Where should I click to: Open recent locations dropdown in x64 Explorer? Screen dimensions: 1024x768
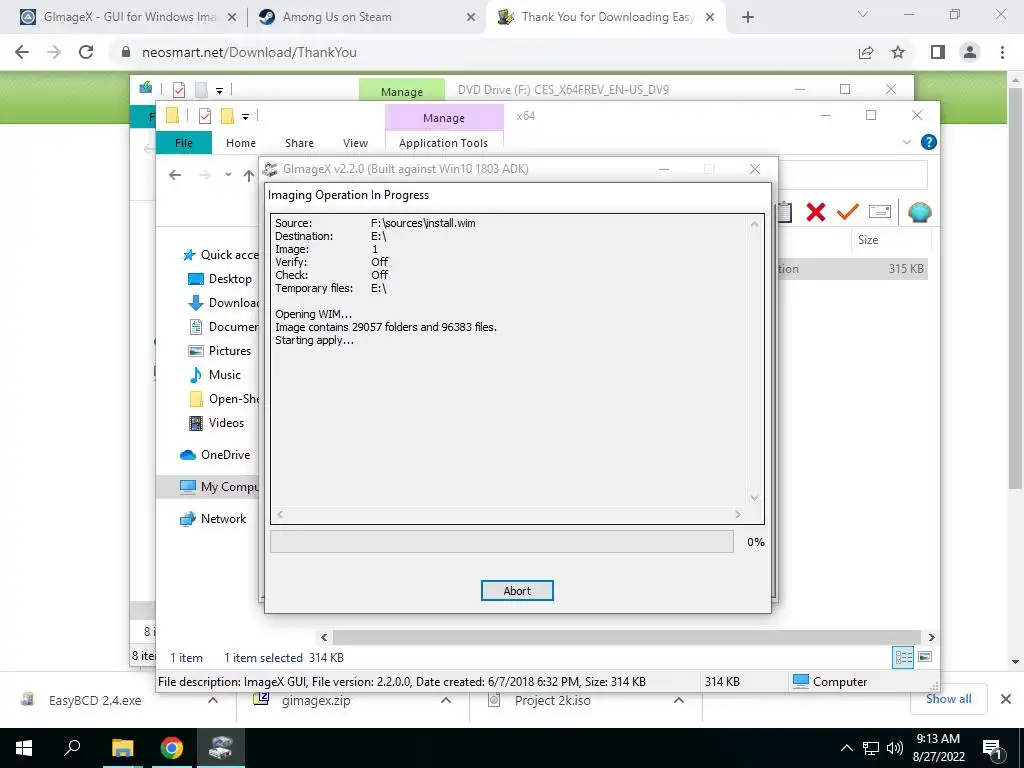[228, 174]
